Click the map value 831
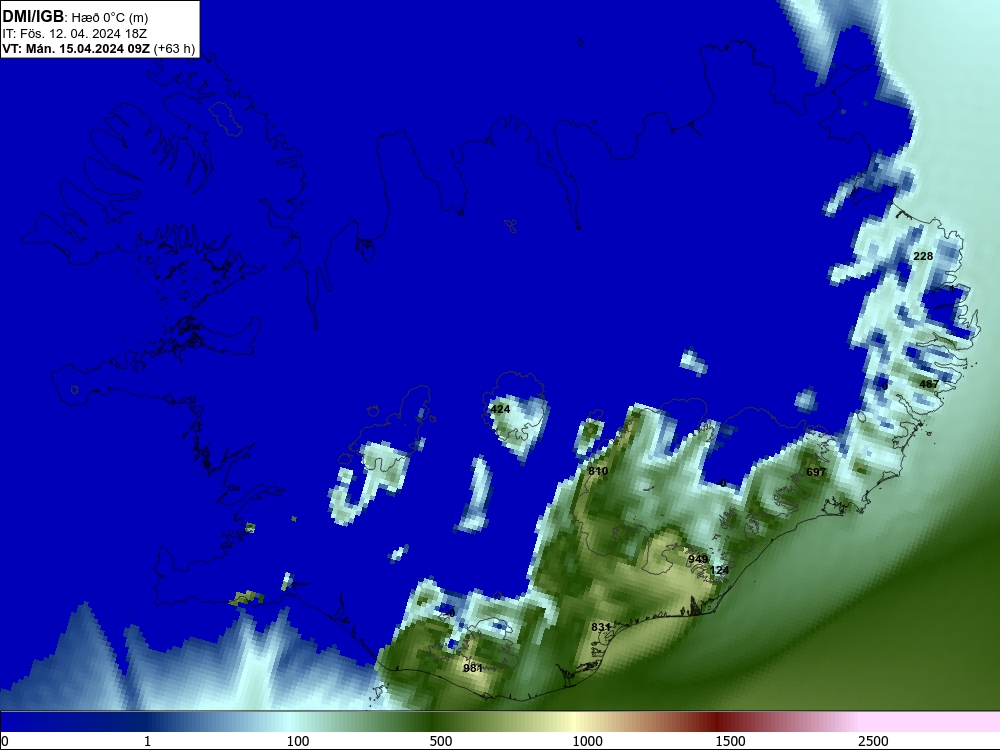 point(600,627)
